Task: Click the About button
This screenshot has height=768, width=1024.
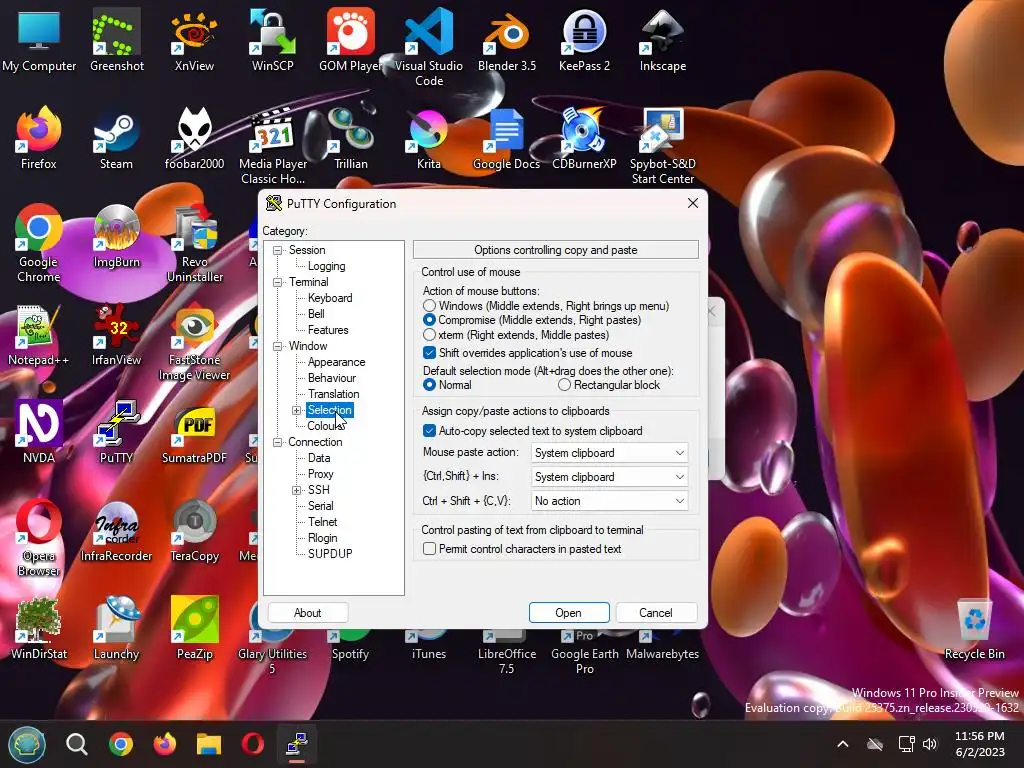Action: [308, 613]
